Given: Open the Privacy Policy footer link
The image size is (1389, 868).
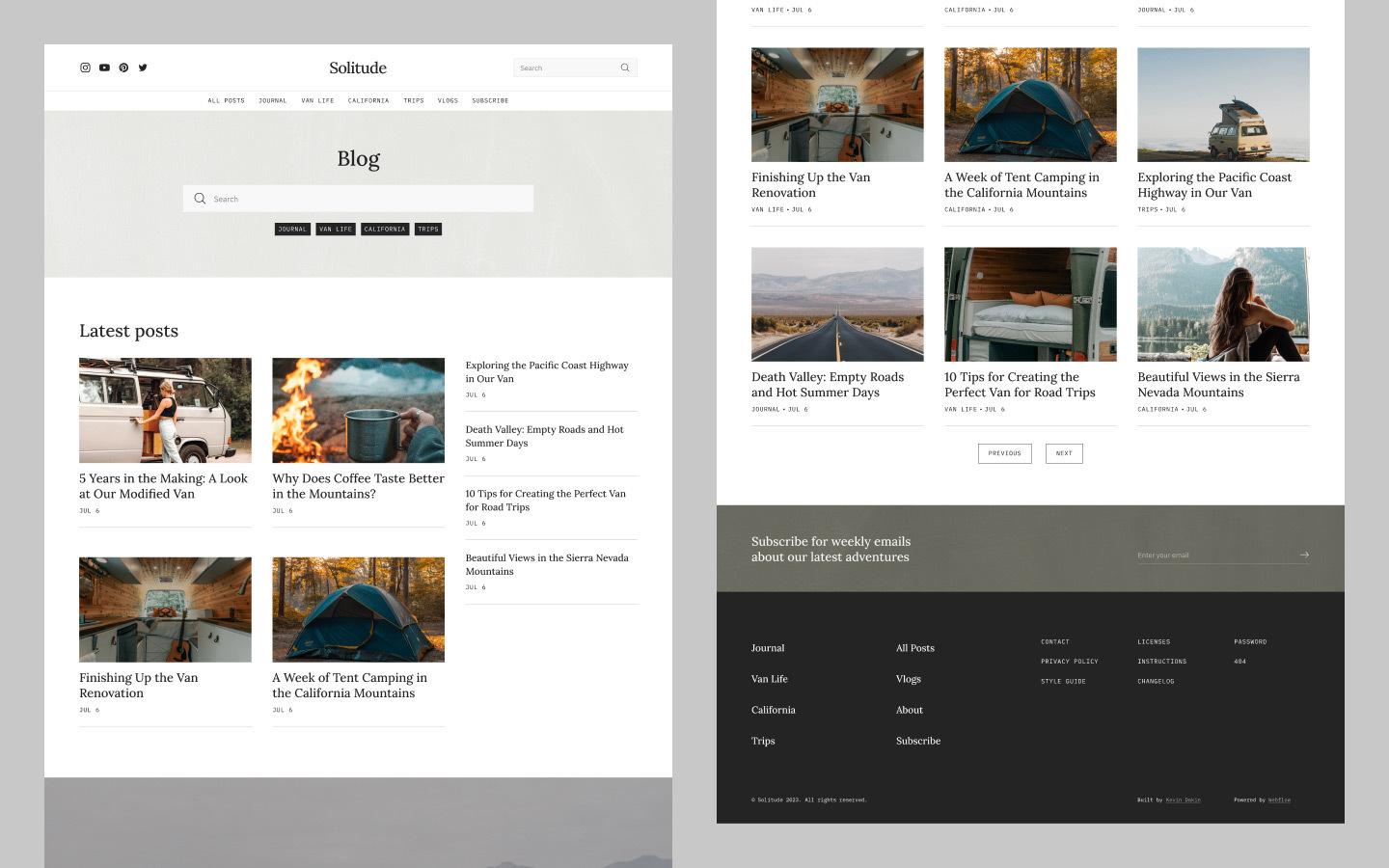Looking at the screenshot, I should (x=1069, y=662).
